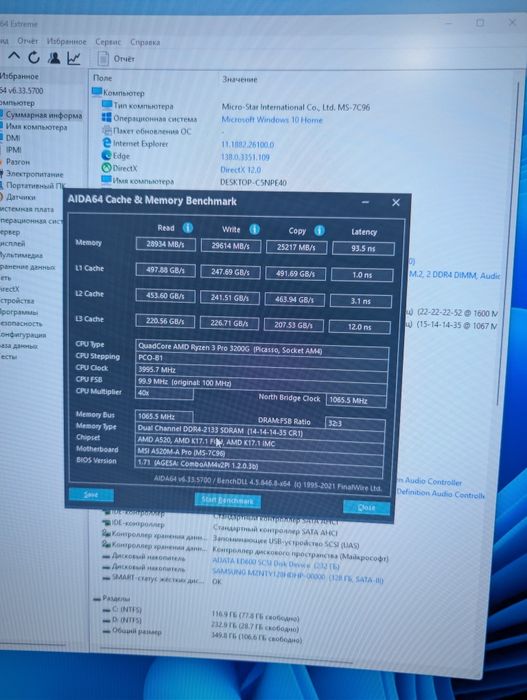The image size is (527, 700).
Task: Click the Edge browser row icon
Action: [x=106, y=155]
